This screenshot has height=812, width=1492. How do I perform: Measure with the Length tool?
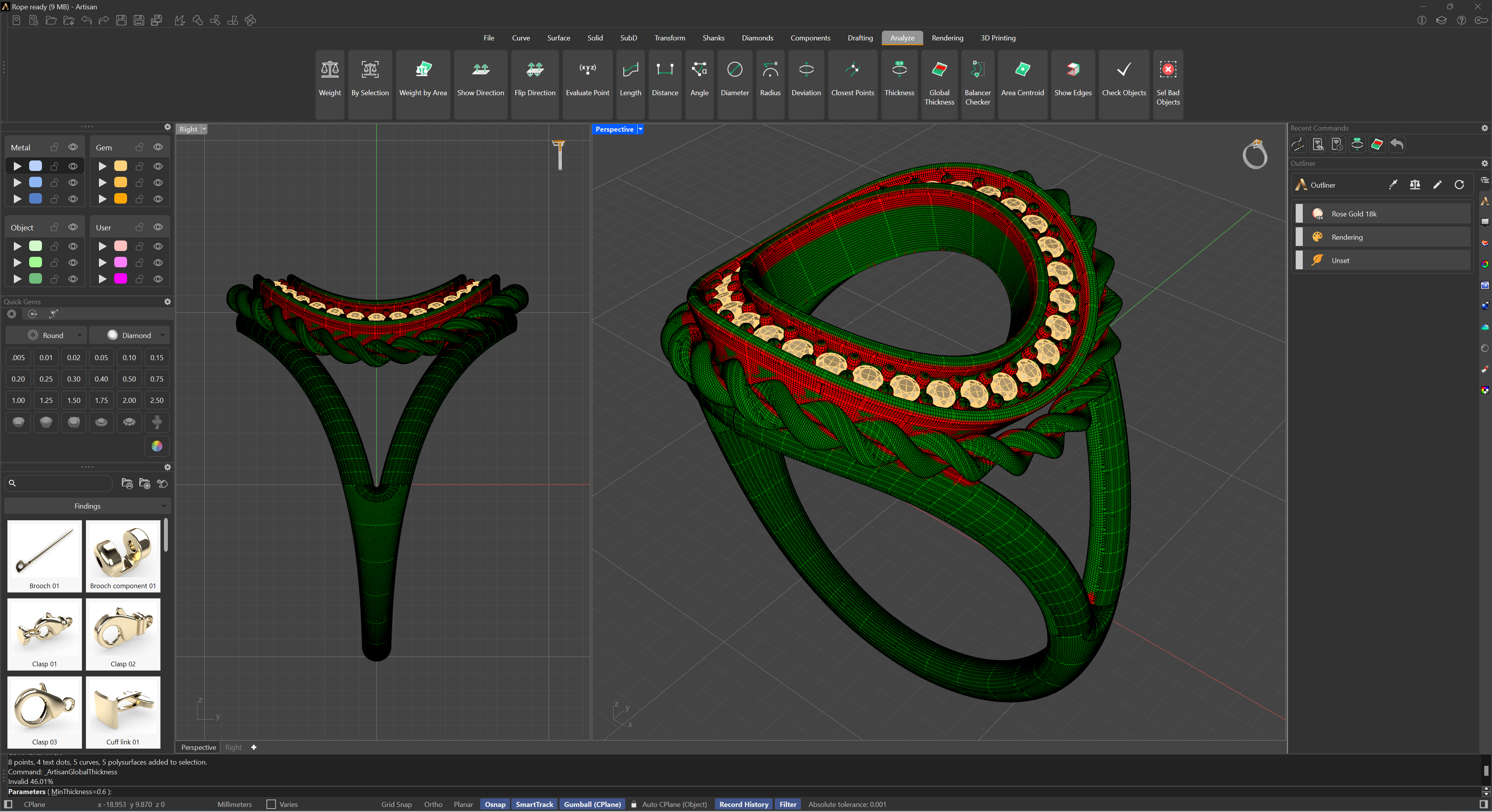[630, 85]
